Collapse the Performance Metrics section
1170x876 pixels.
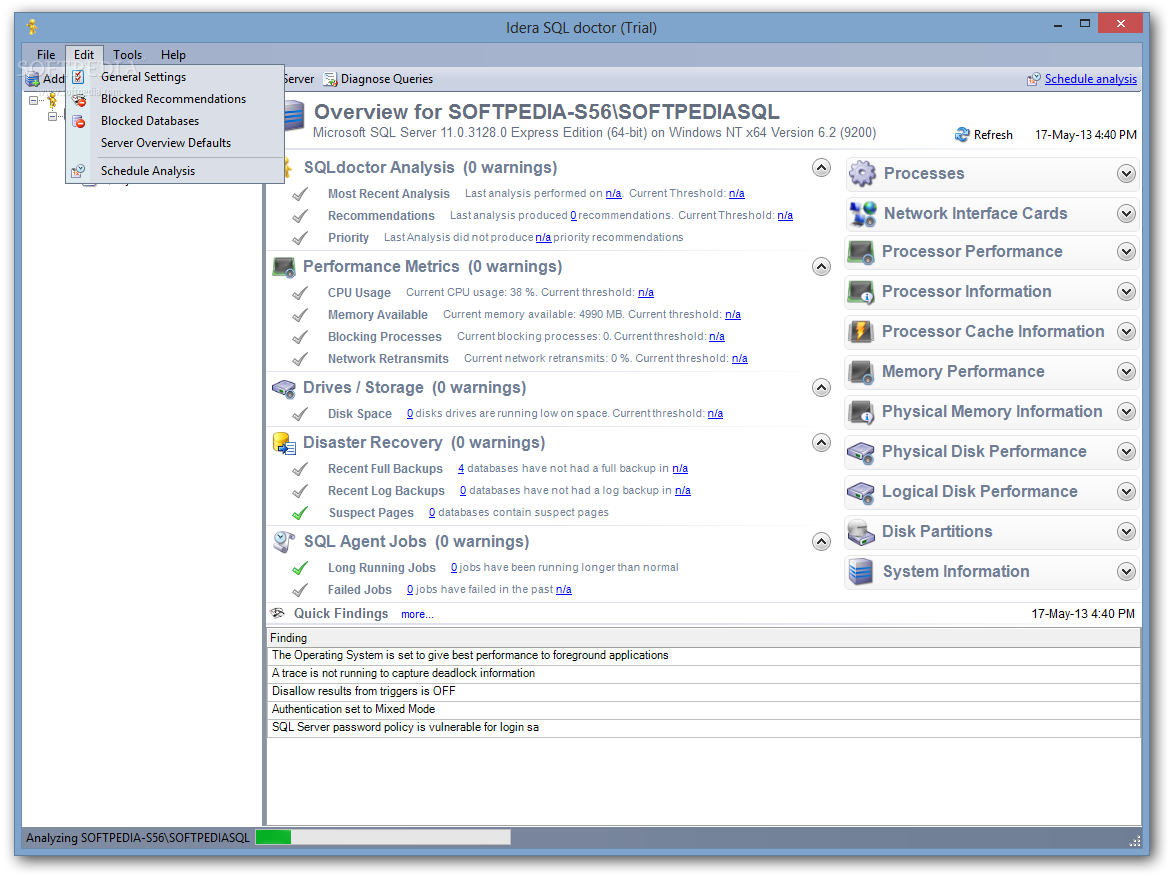tap(821, 267)
